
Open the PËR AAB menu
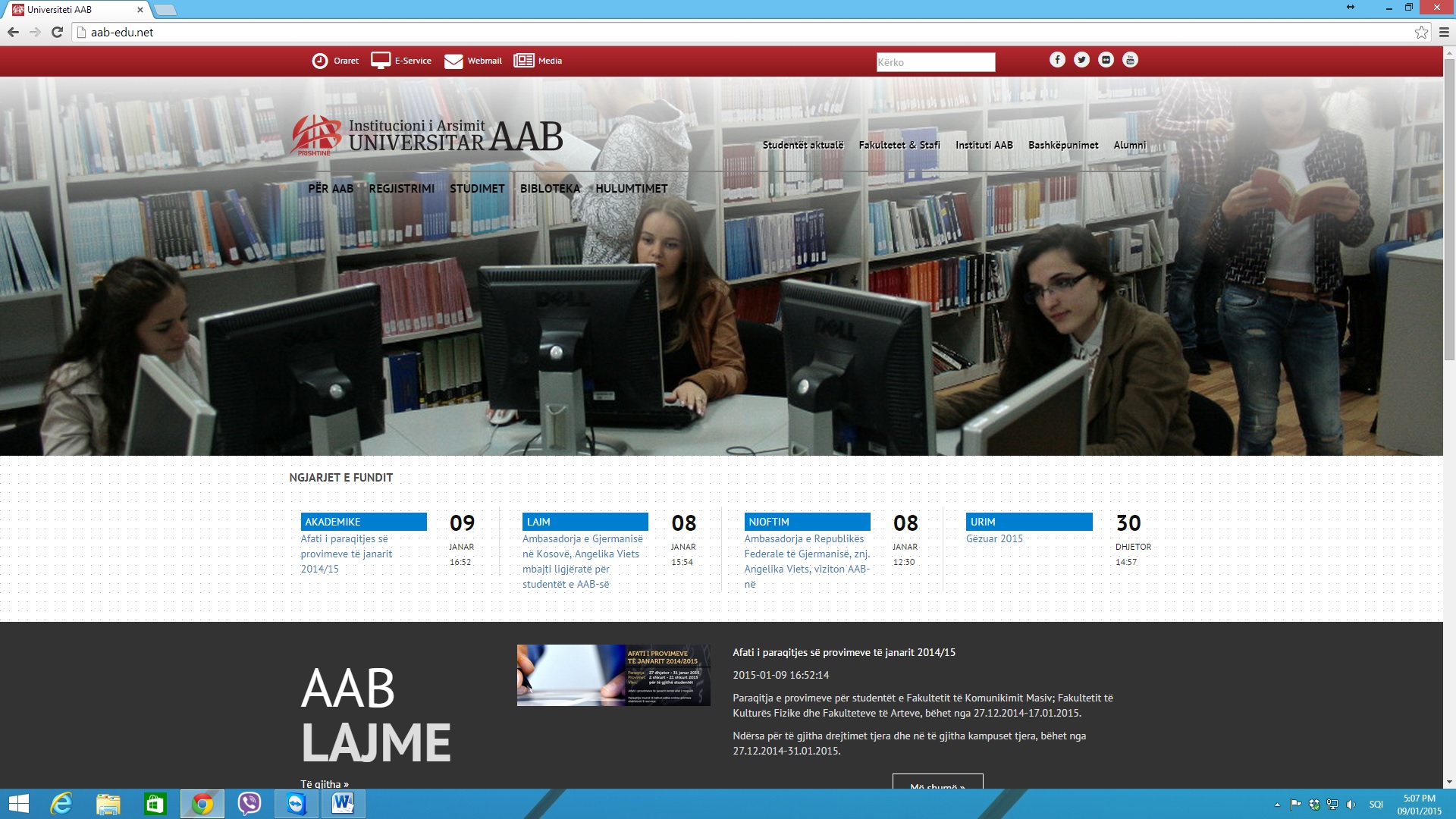coord(331,189)
